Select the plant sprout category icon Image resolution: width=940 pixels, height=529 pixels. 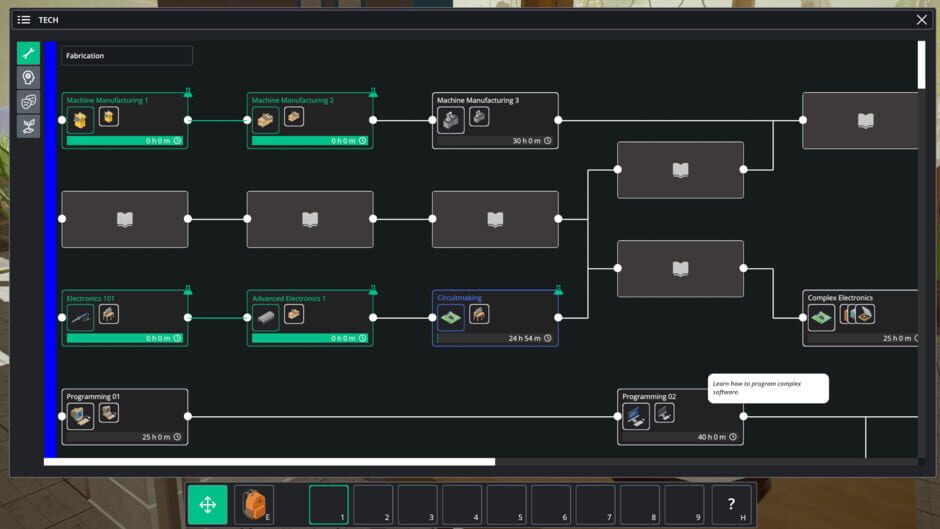(28, 126)
